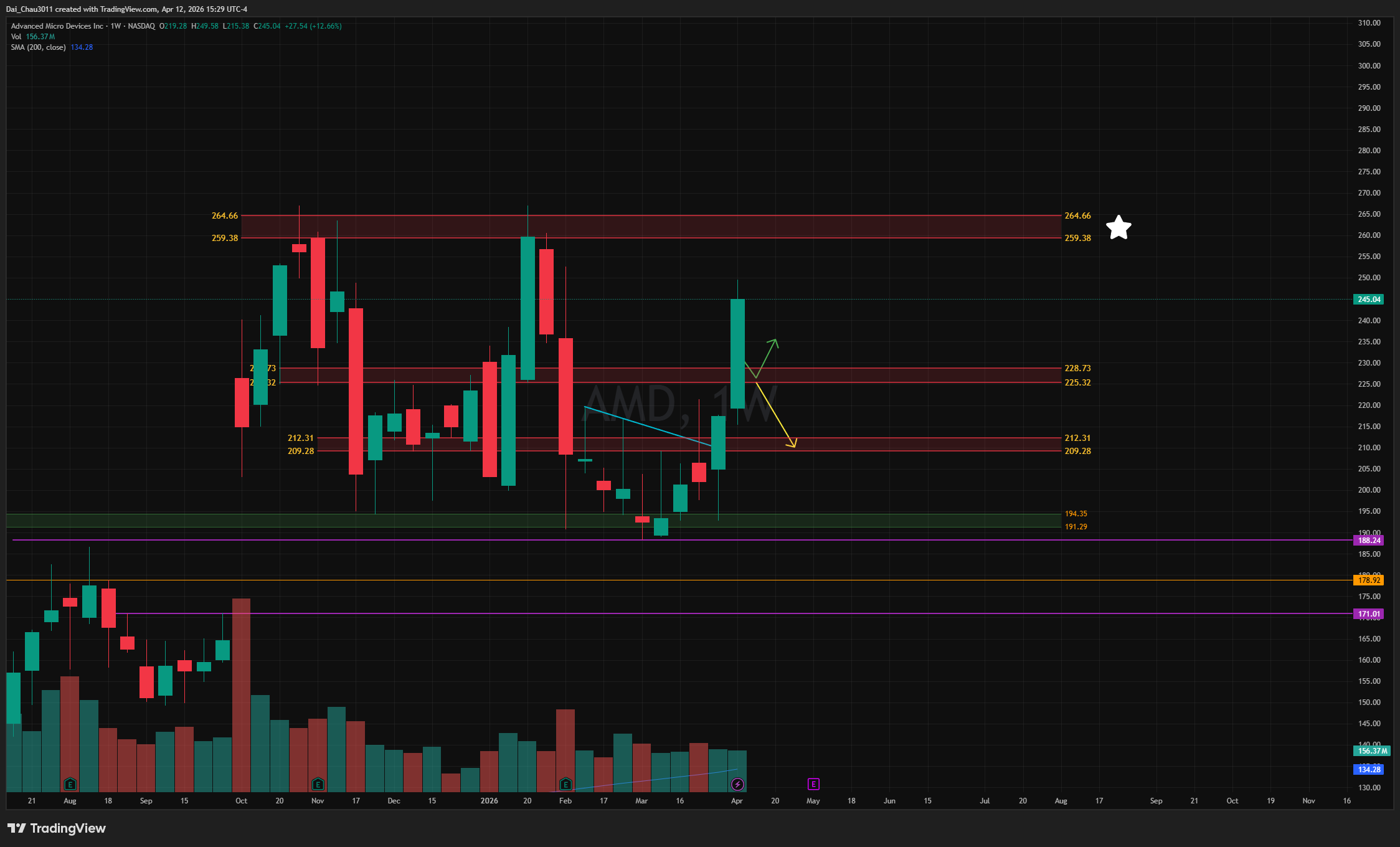Click the purple lightning icon in April
The height and width of the screenshot is (847, 1400).
coord(737,784)
